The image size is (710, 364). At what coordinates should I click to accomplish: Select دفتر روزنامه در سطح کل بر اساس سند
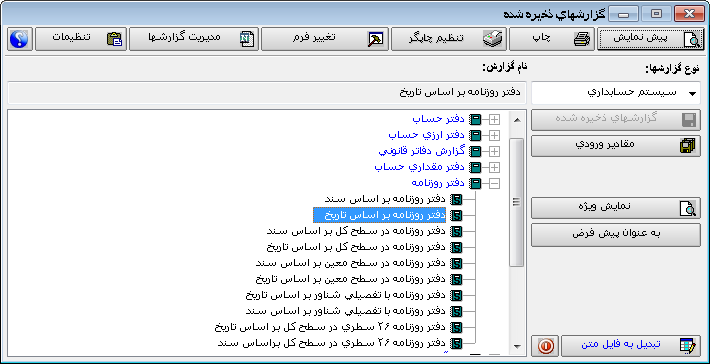tap(357, 231)
